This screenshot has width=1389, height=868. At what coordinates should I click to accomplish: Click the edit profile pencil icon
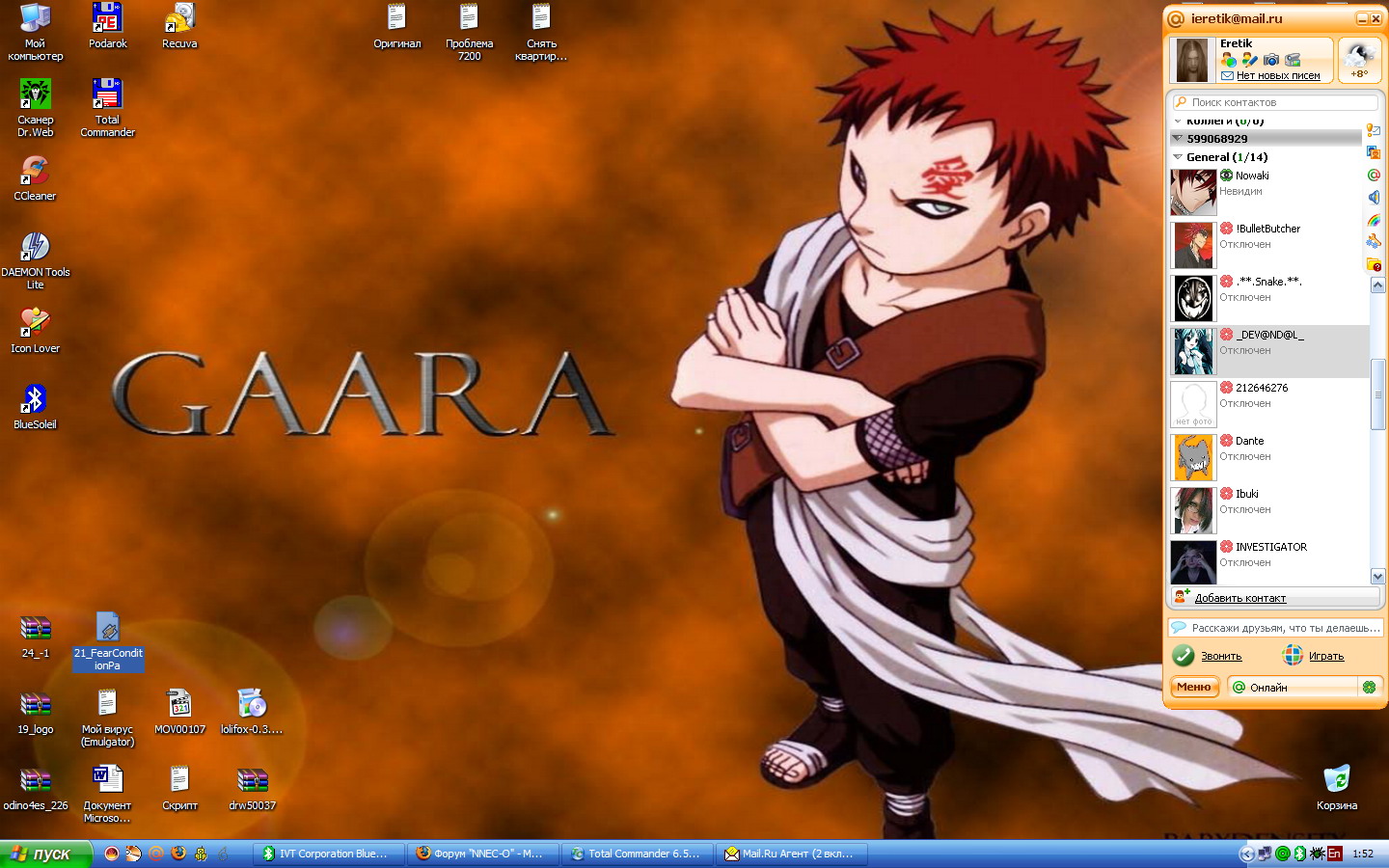(x=1250, y=60)
